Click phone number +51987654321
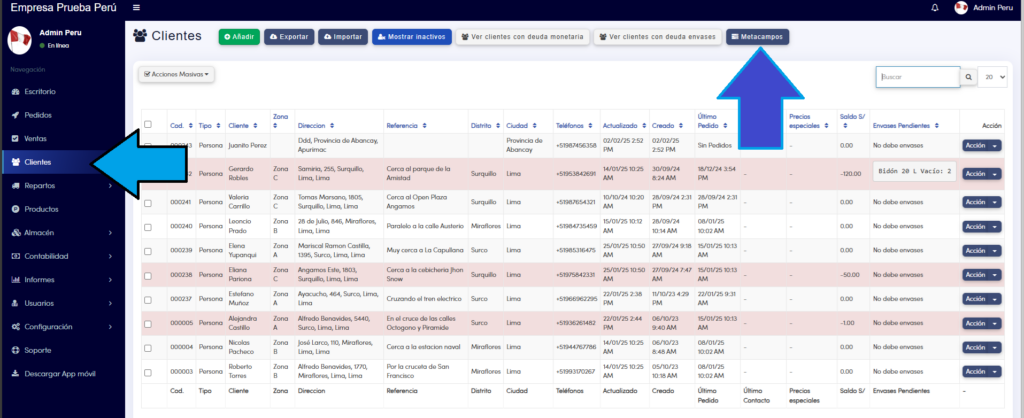Image resolution: width=1024 pixels, height=418 pixels. pos(576,202)
